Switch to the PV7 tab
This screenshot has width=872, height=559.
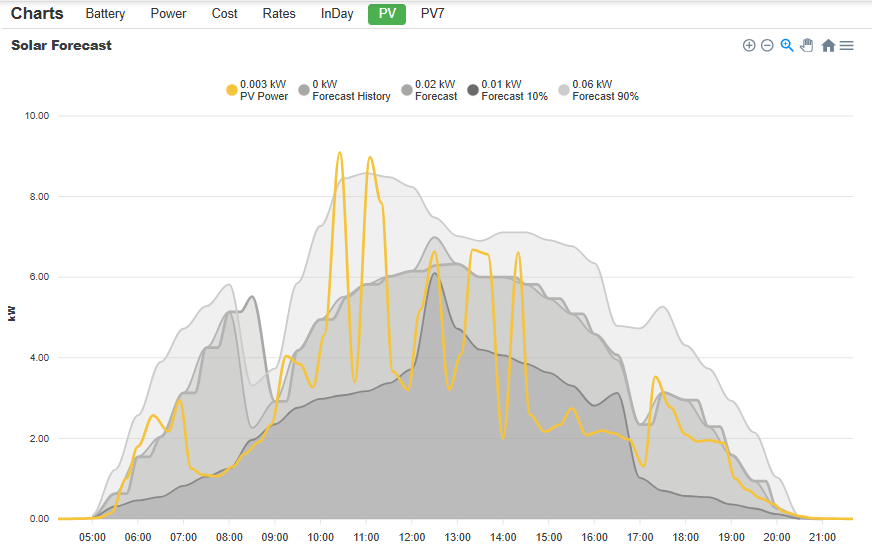point(433,14)
